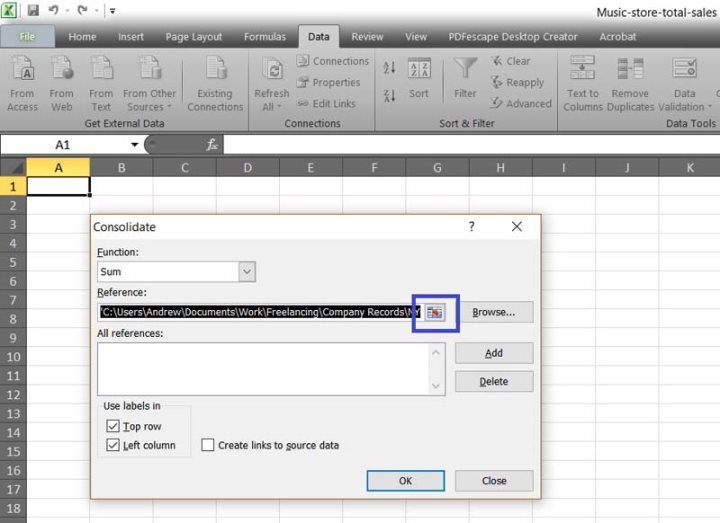720x523 pixels.
Task: Confirm Consolidate with OK
Action: coord(405,481)
